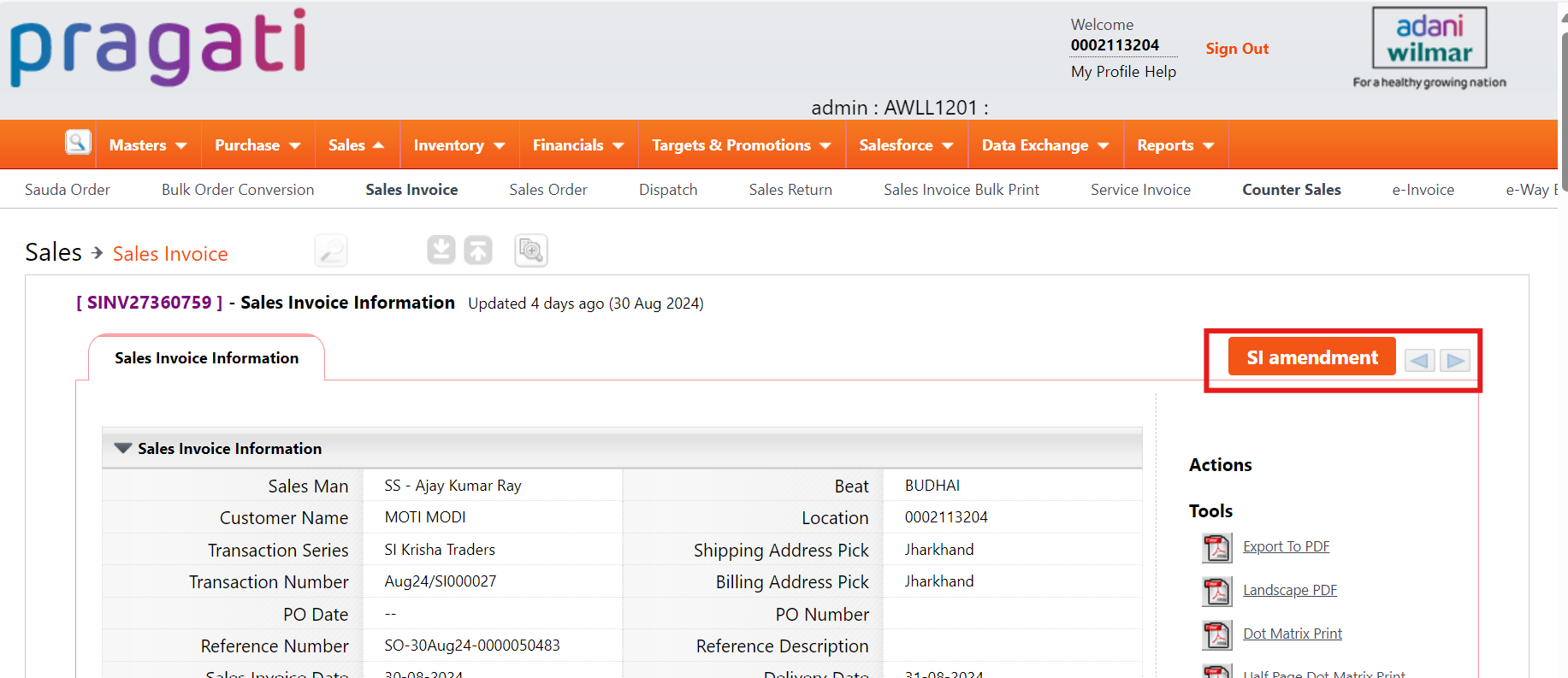
Task: Click the upload arrow icon in the toolbar
Action: [x=478, y=251]
